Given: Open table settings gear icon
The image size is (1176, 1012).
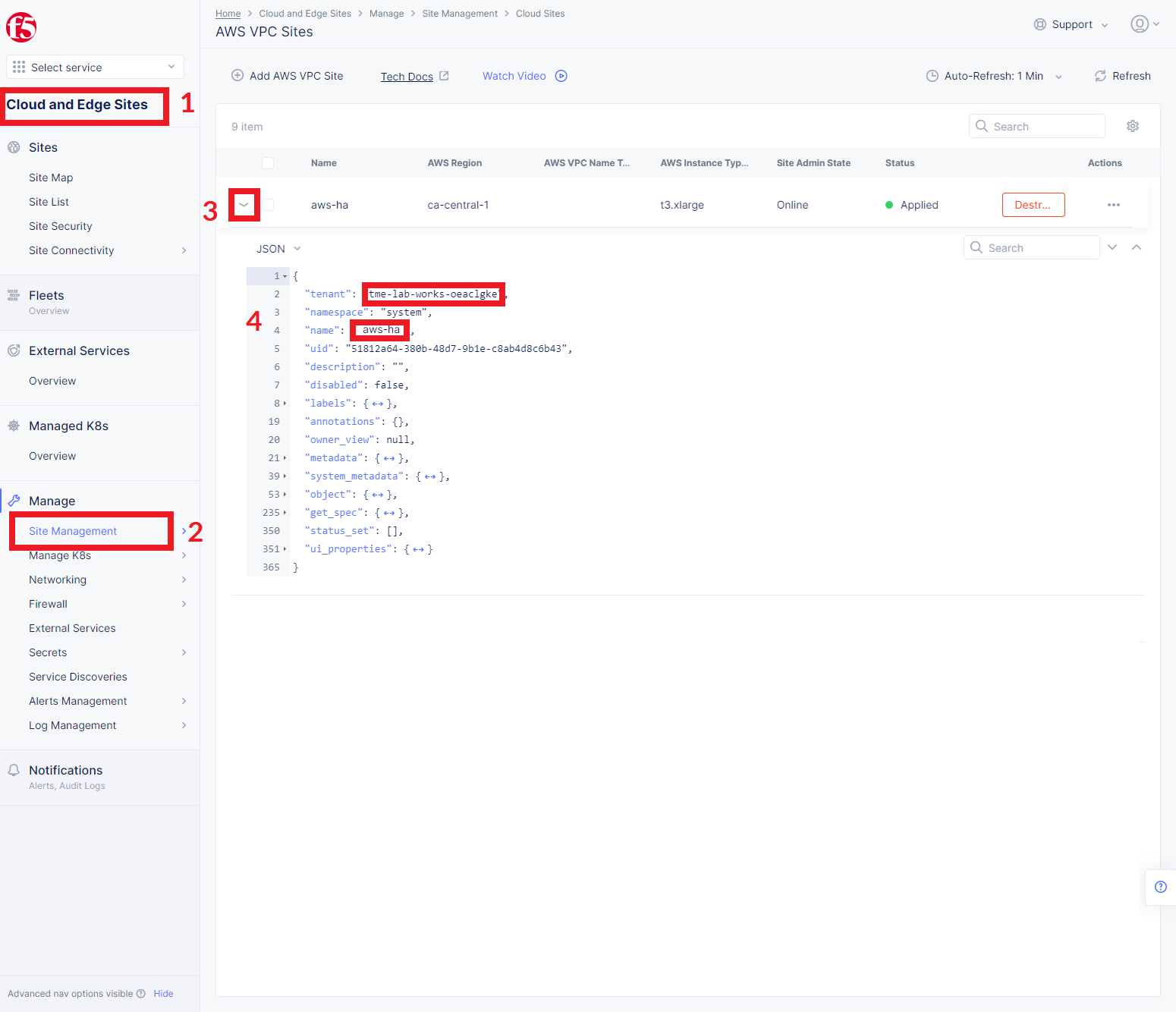Looking at the screenshot, I should pos(1133,126).
